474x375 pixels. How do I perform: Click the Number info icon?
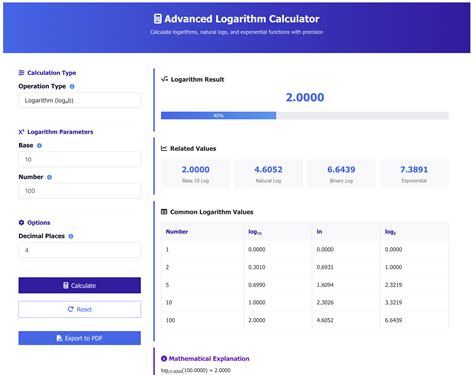point(49,177)
